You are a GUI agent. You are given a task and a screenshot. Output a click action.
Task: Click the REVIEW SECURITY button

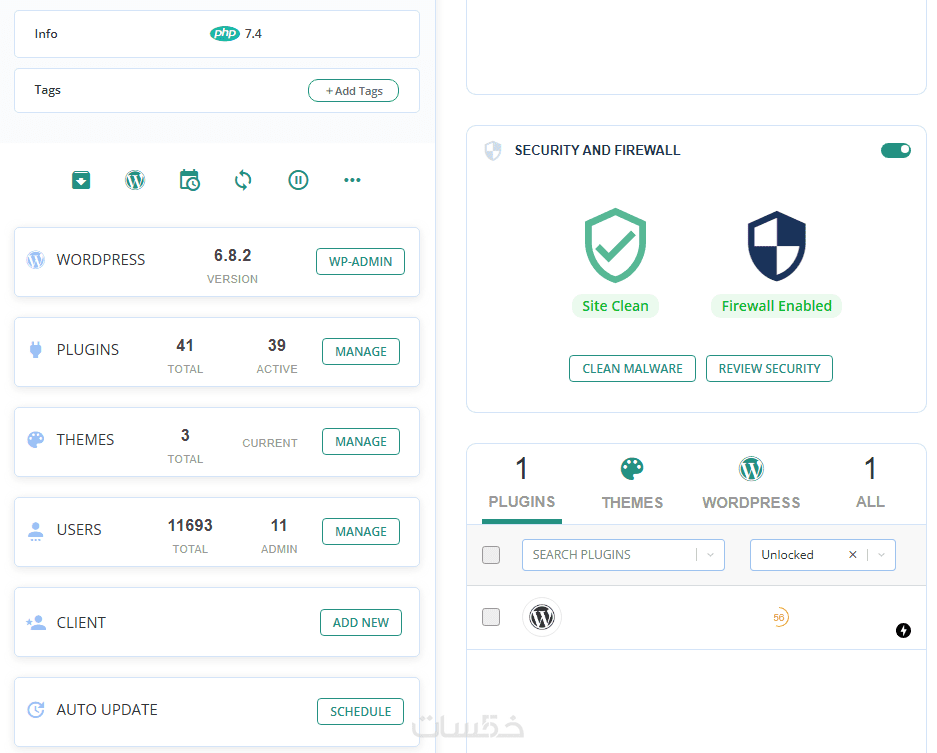coord(769,369)
